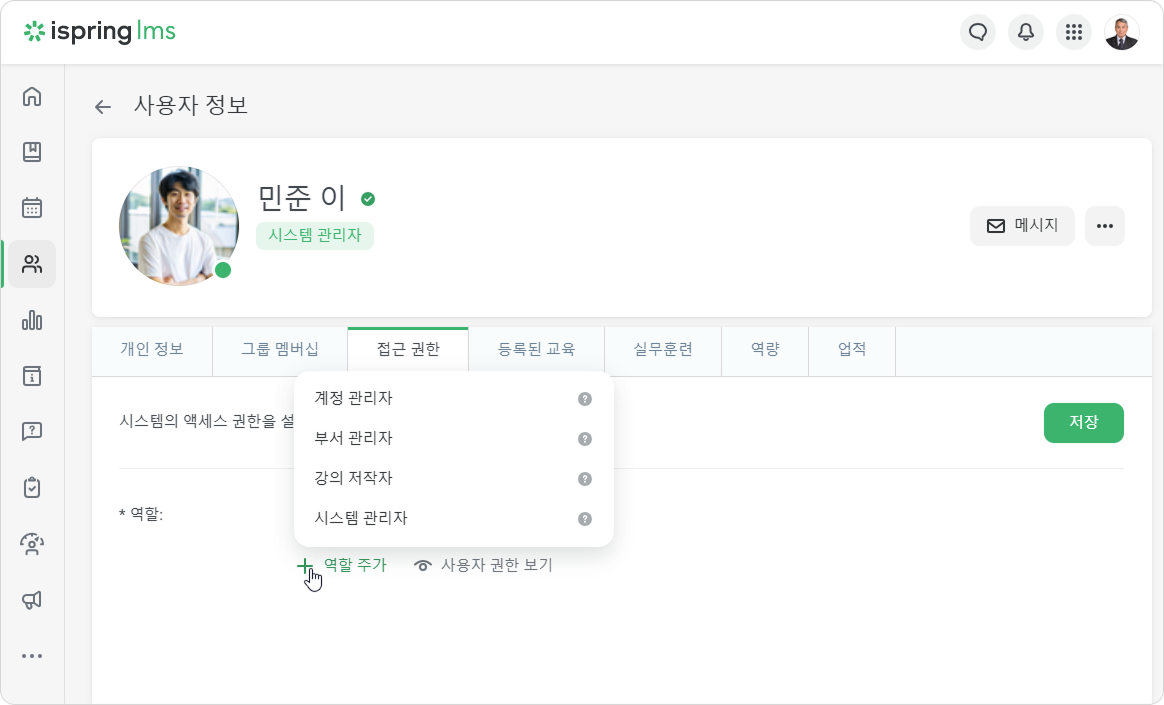
Task: Open the chat bubble icon in header
Action: 978,32
